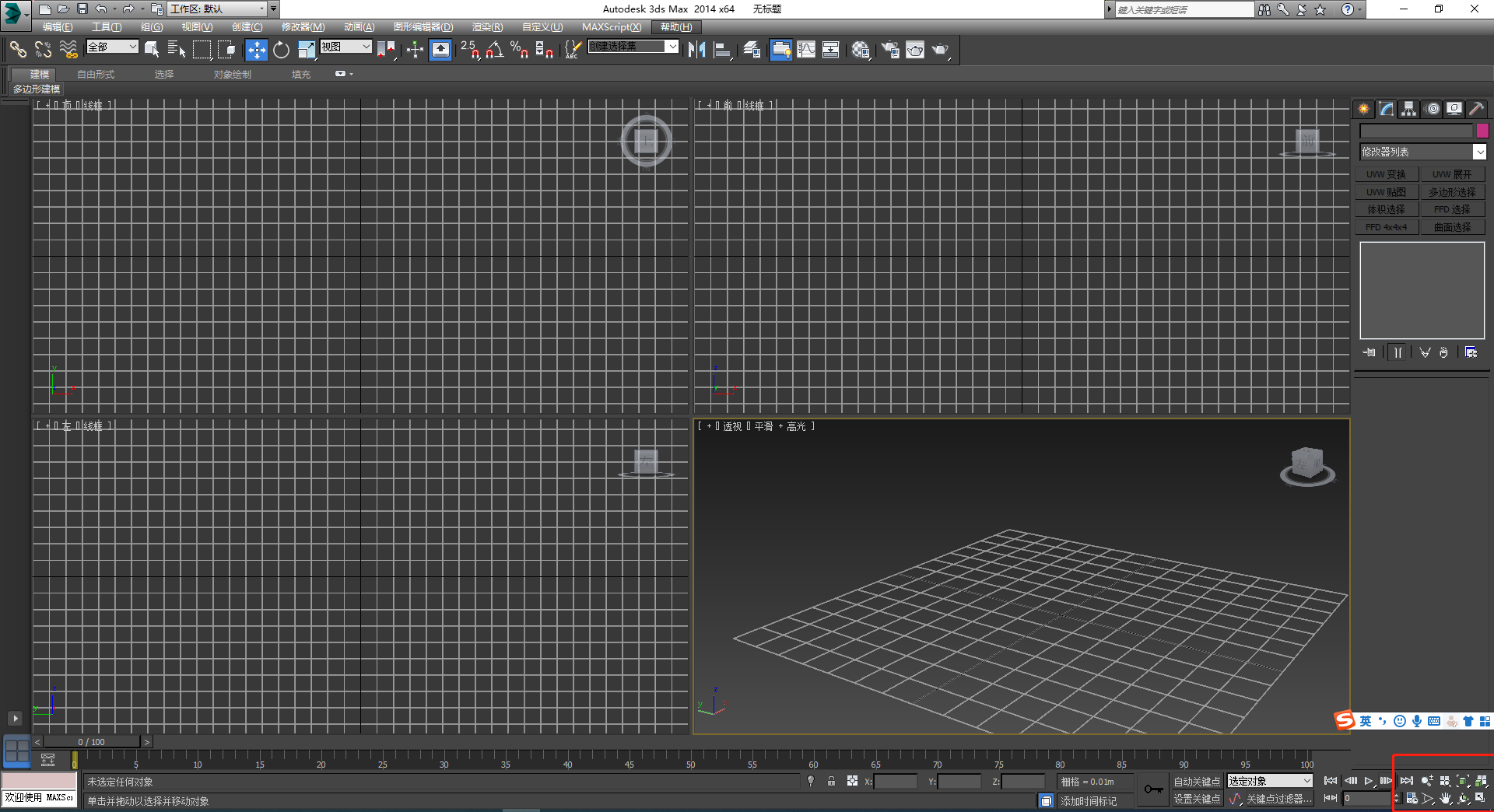Open the MAXScript menu
The image size is (1494, 812).
(612, 27)
